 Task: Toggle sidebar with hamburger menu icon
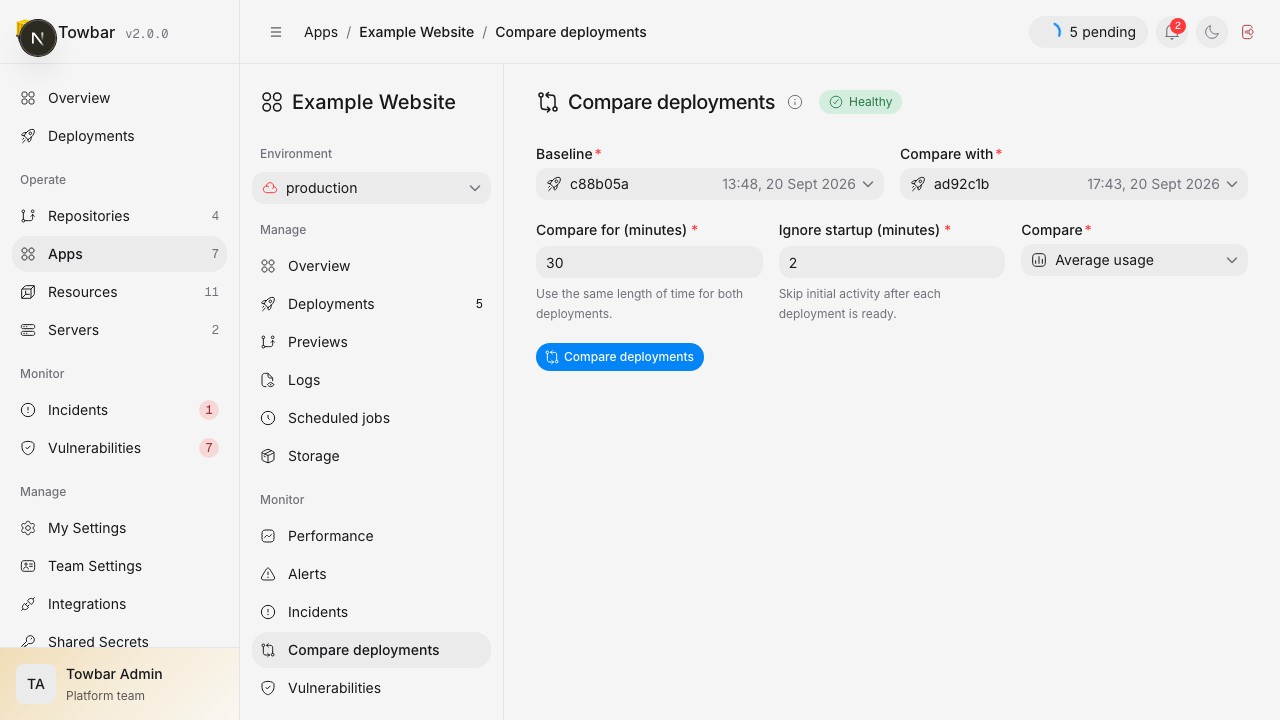276,32
